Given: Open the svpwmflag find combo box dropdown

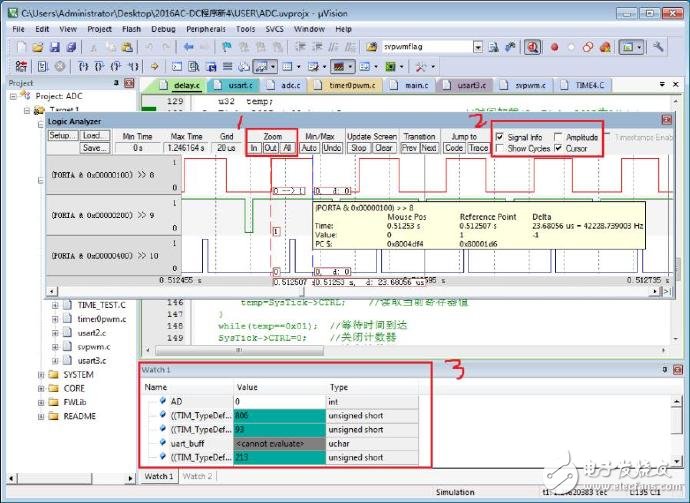Looking at the screenshot, I should point(478,47).
